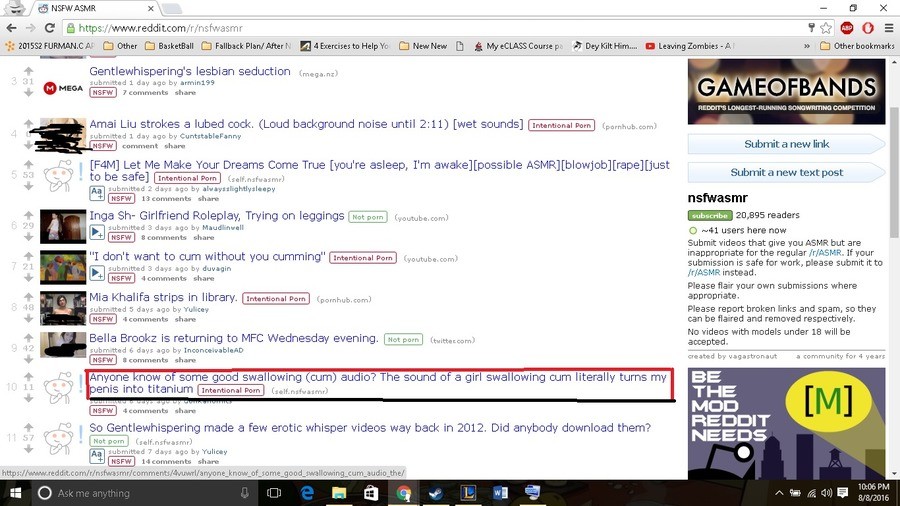
Task: Open Steam from the taskbar
Action: (x=436, y=493)
